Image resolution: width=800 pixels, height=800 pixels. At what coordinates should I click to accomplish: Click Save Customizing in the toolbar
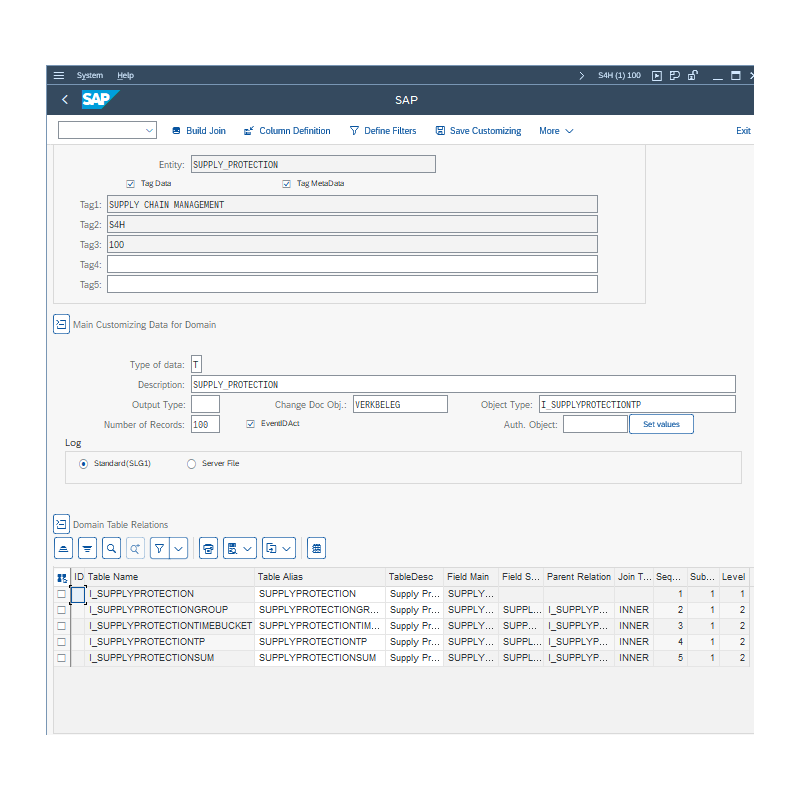tap(478, 131)
